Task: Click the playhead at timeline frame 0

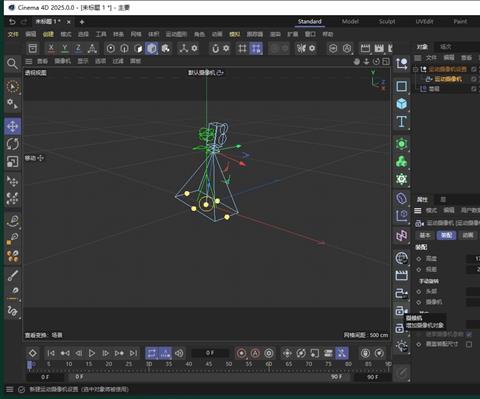Action: 30,364
